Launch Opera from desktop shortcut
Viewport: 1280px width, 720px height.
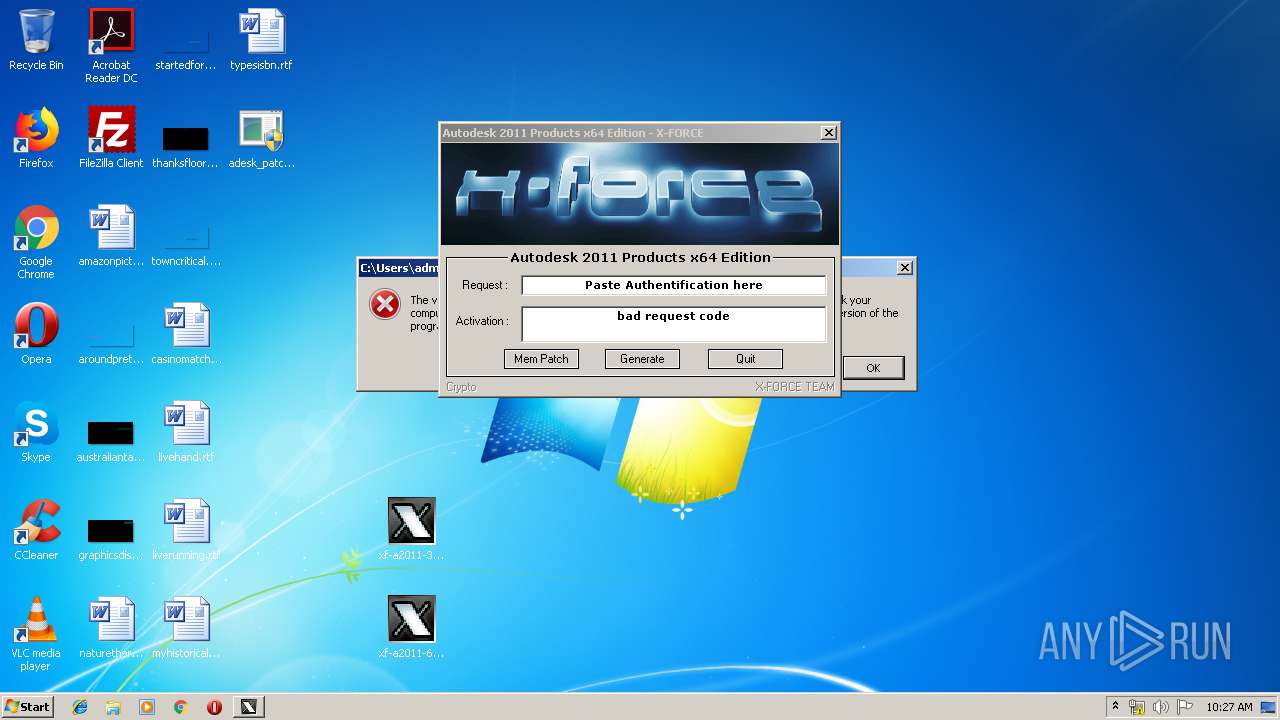[x=36, y=334]
